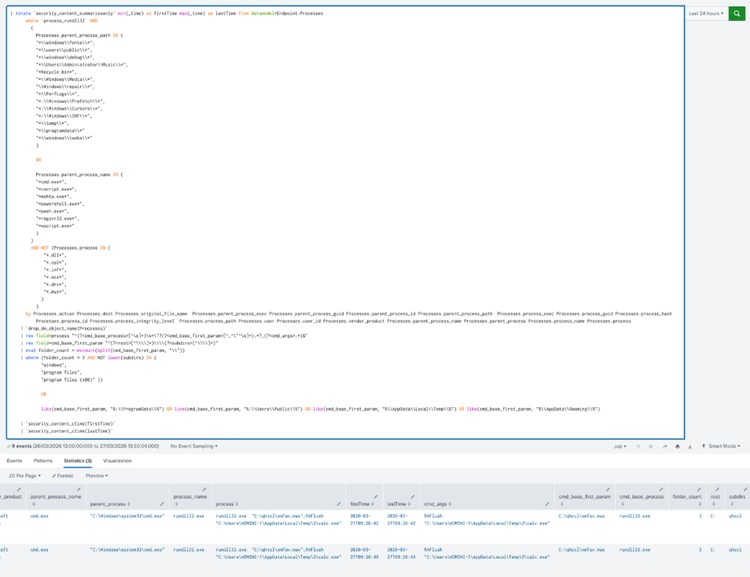Open the Visualization tab

point(117,461)
